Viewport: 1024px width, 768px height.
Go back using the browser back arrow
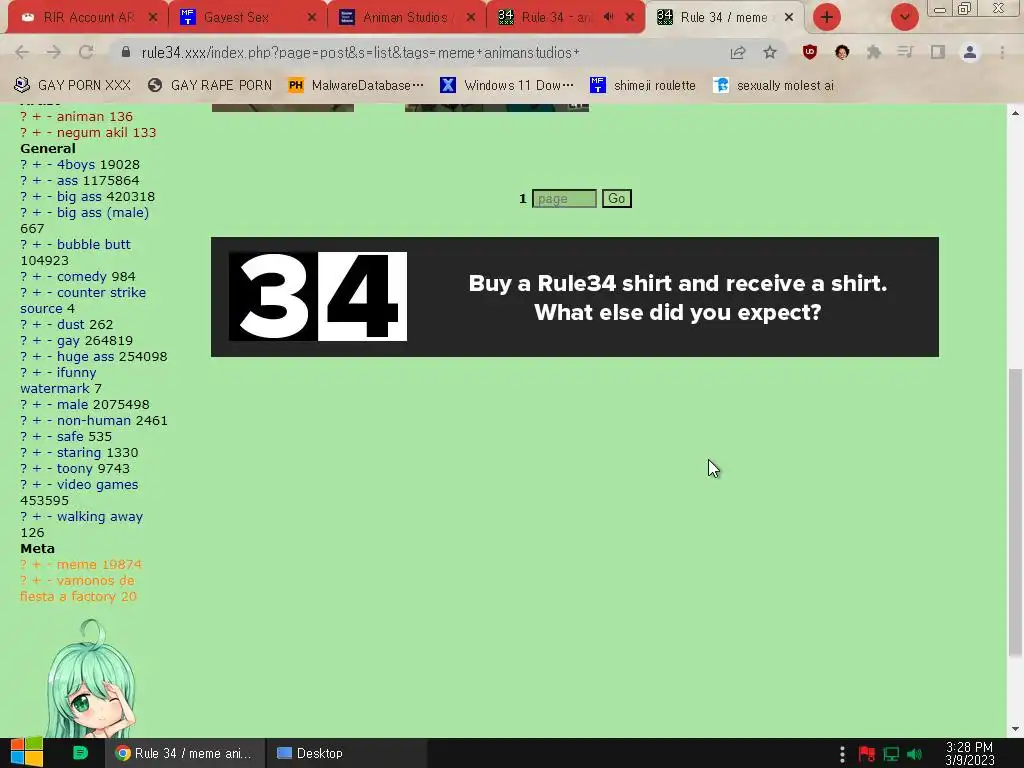22,52
